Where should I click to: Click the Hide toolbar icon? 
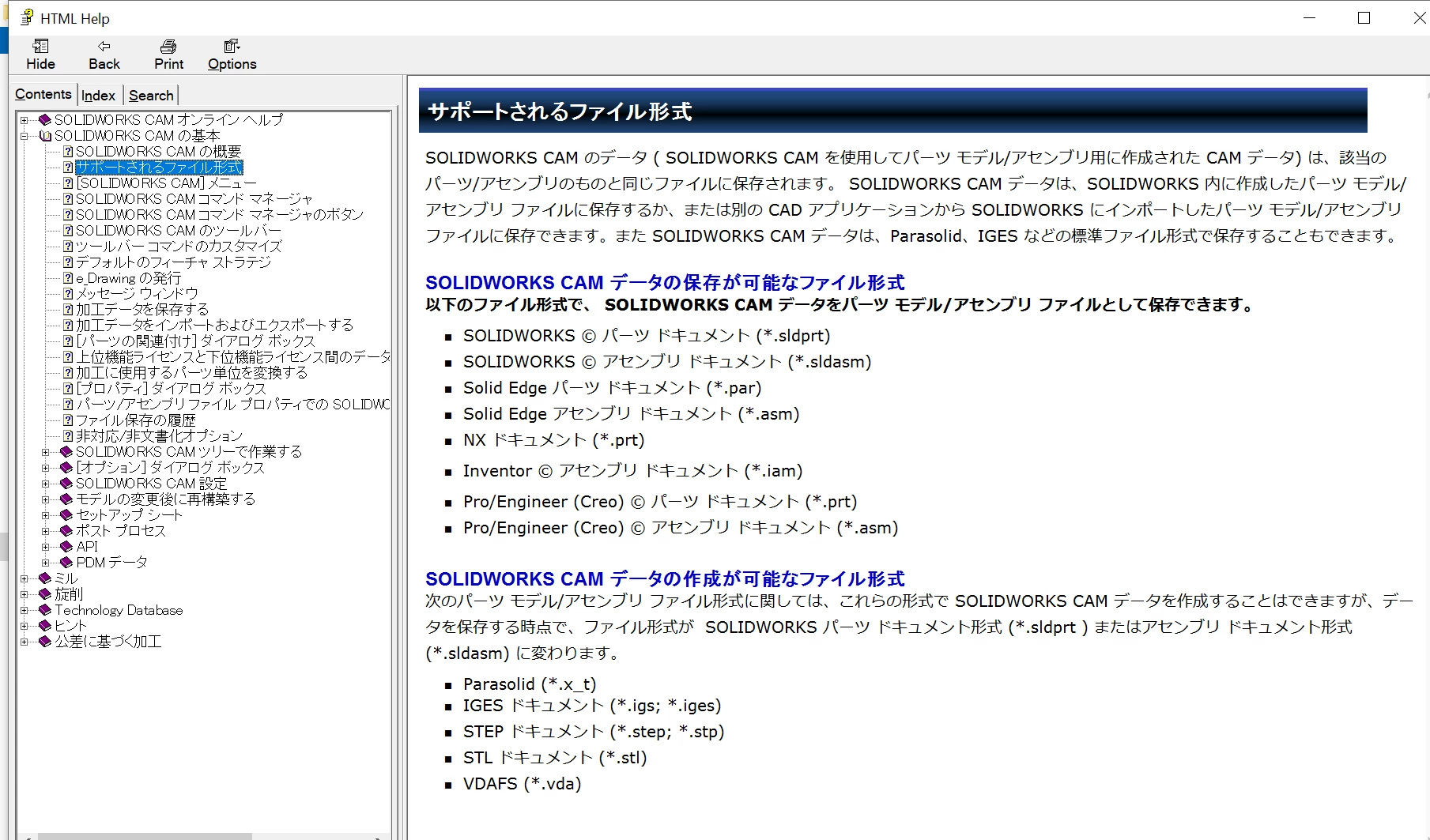click(x=40, y=46)
